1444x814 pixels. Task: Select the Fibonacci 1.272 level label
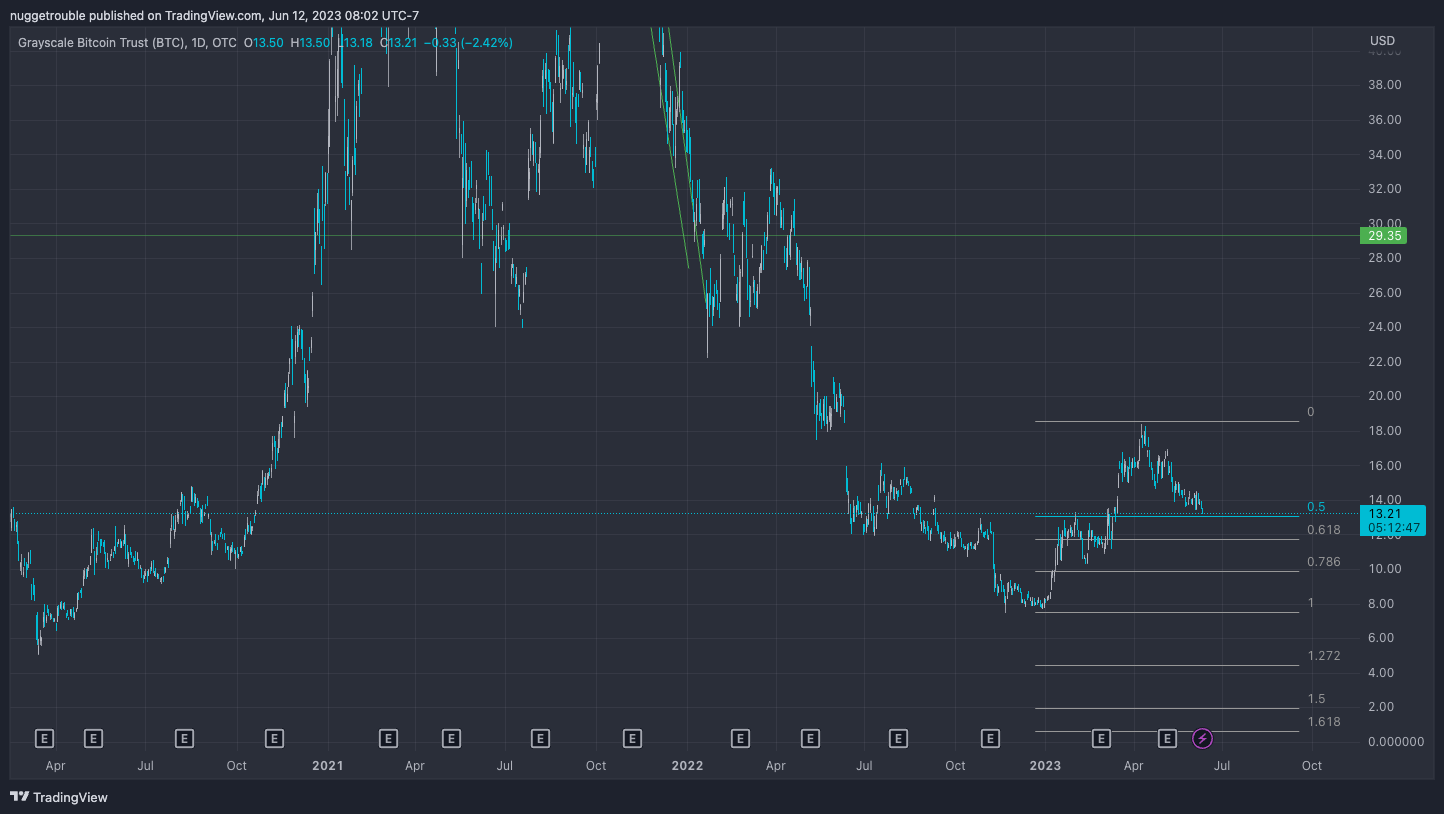click(1324, 656)
